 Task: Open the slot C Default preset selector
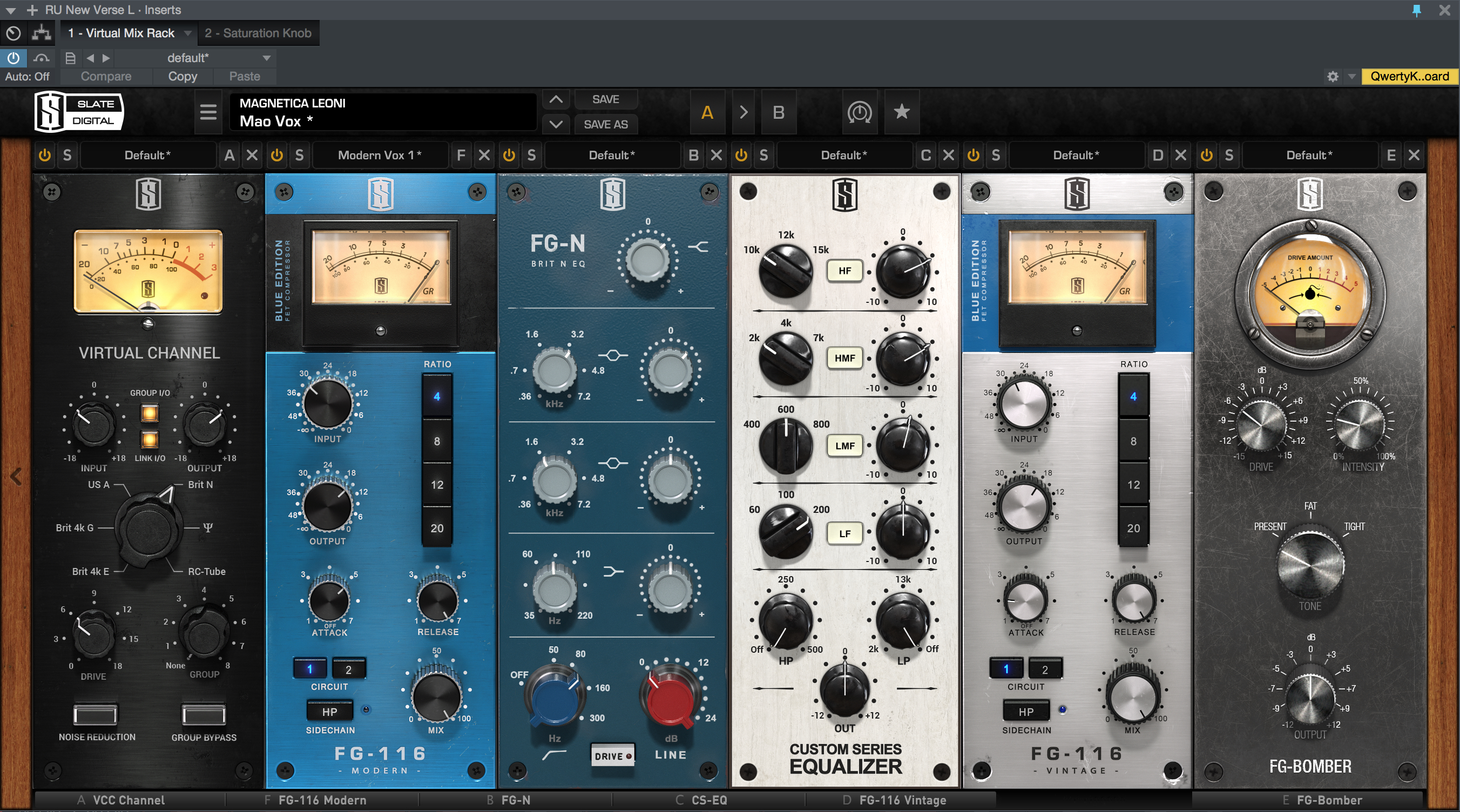(844, 155)
